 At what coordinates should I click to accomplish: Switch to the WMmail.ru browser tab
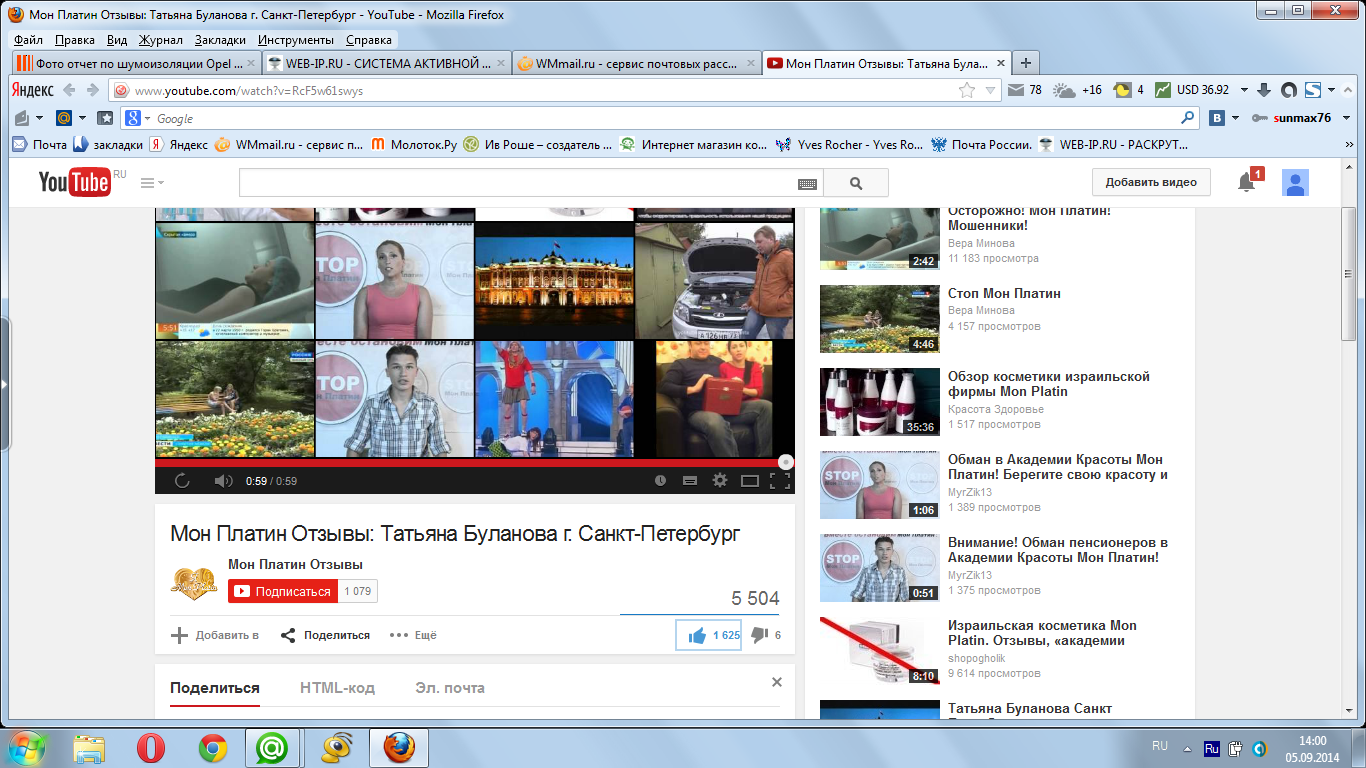tap(636, 63)
